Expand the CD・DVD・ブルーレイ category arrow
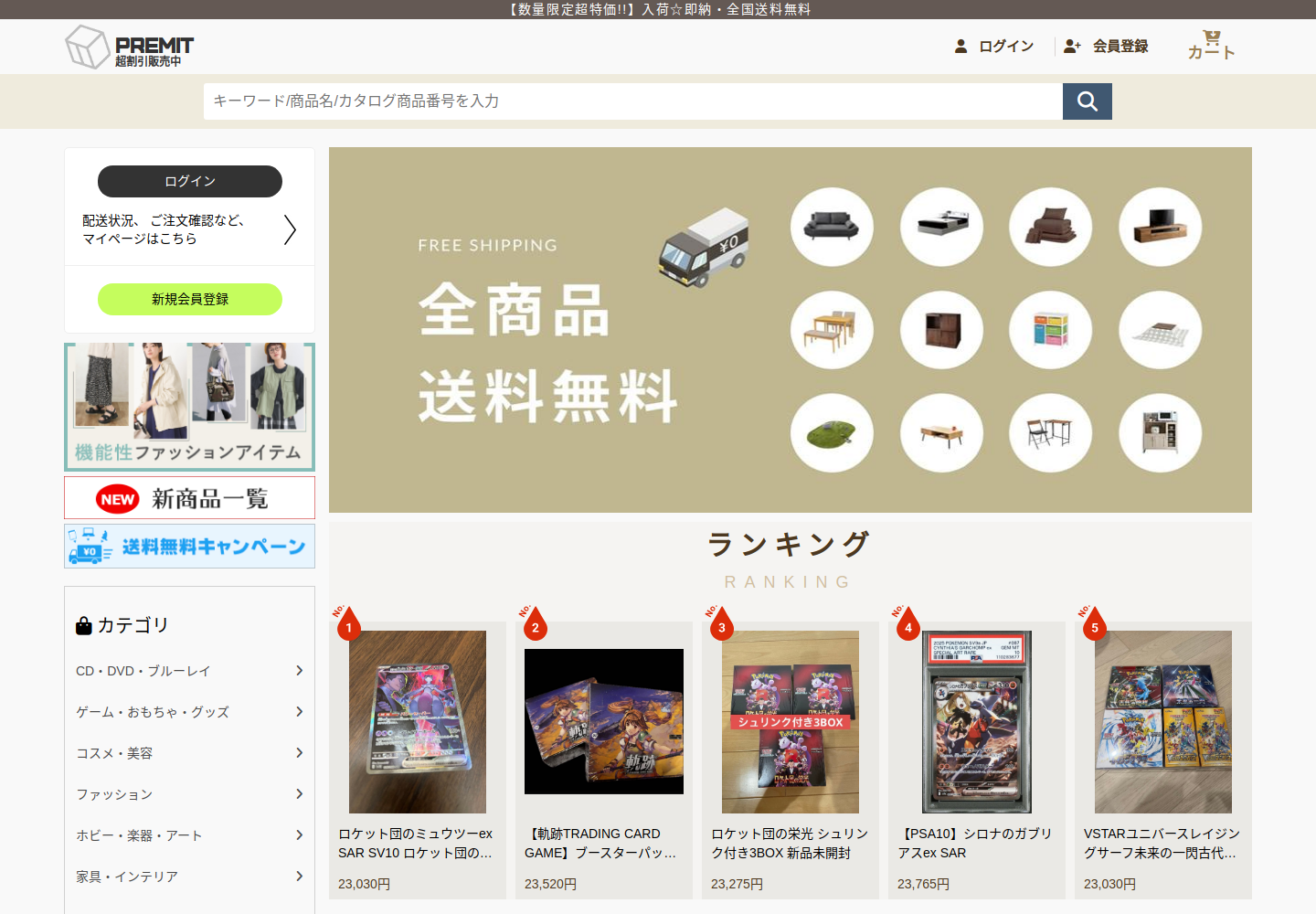The height and width of the screenshot is (914, 1316). [x=299, y=671]
